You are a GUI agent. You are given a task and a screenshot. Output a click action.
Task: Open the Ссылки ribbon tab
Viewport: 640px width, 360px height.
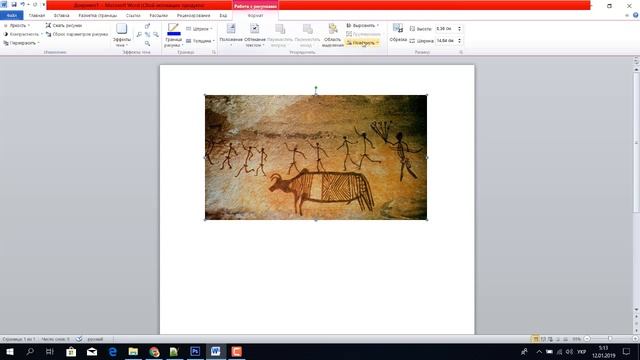pyautogui.click(x=133, y=16)
